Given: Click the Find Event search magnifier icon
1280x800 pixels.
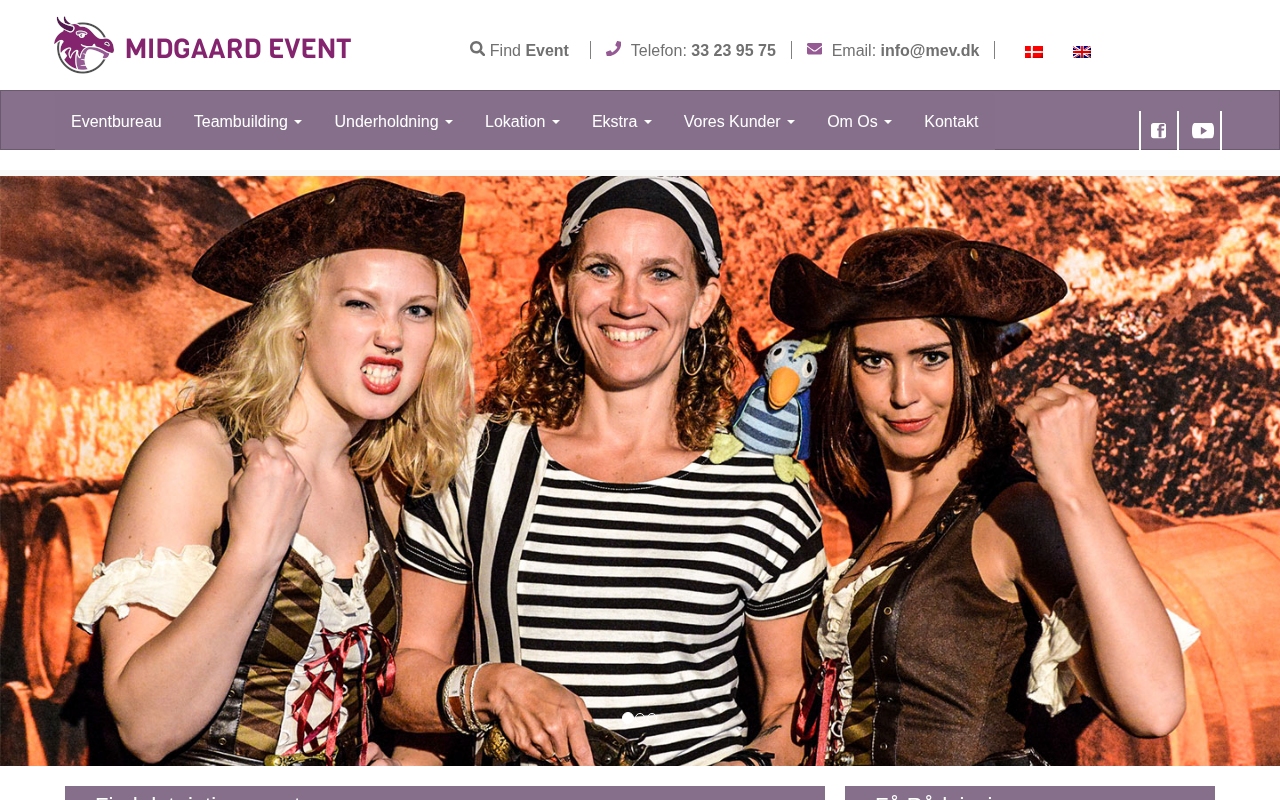Looking at the screenshot, I should (x=477, y=48).
